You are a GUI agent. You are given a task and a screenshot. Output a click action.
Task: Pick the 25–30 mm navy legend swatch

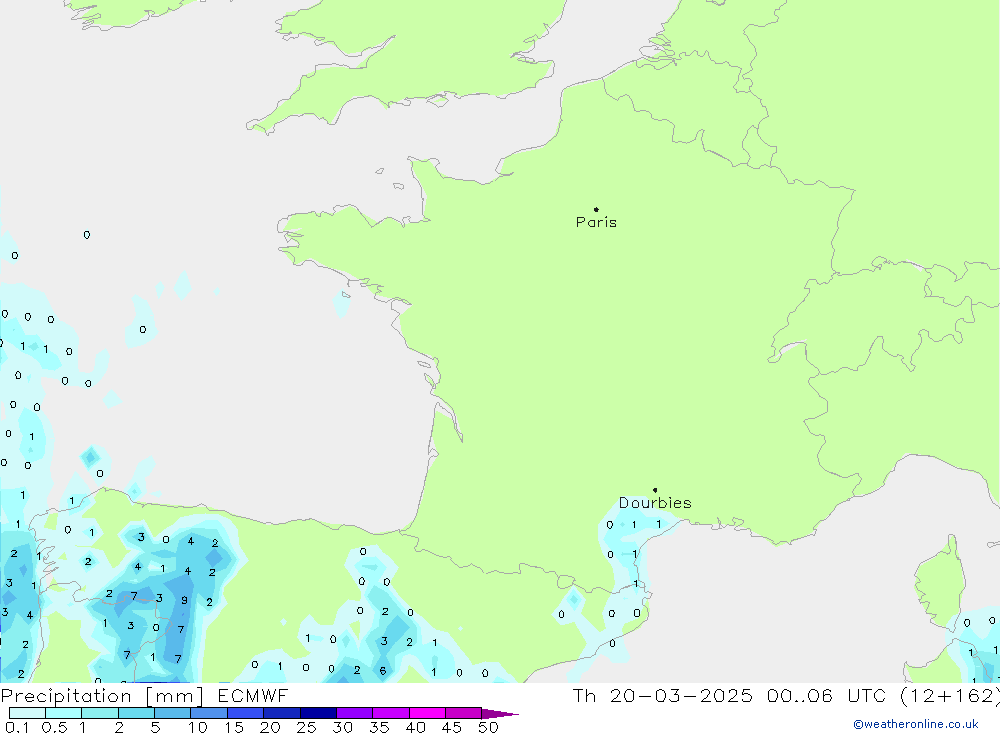318,713
